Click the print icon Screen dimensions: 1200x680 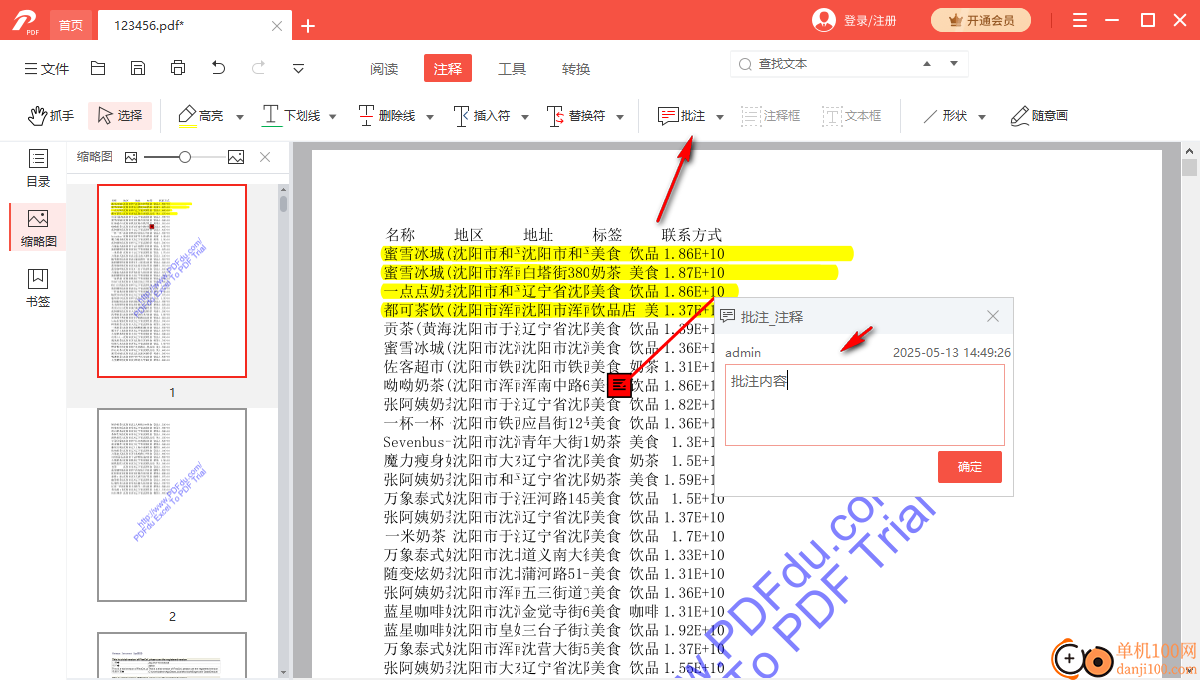178,68
